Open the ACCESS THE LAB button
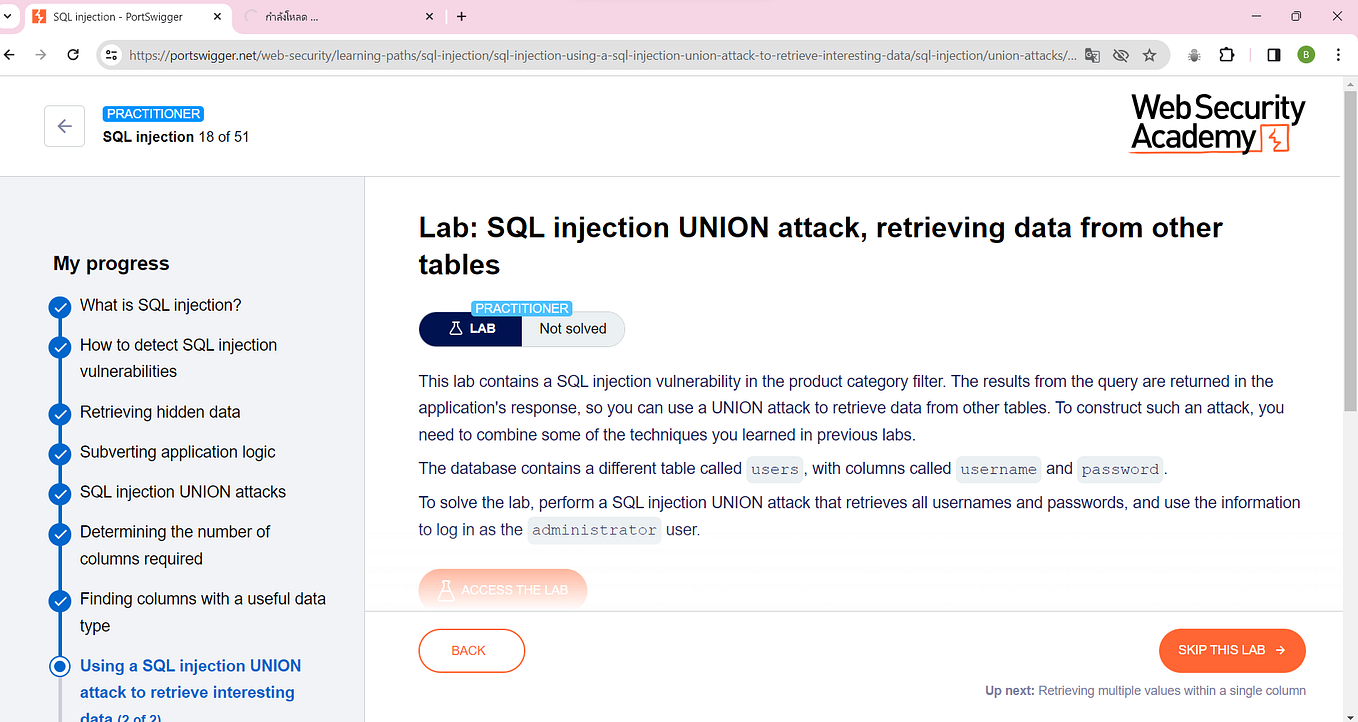The height and width of the screenshot is (722, 1358). [503, 589]
